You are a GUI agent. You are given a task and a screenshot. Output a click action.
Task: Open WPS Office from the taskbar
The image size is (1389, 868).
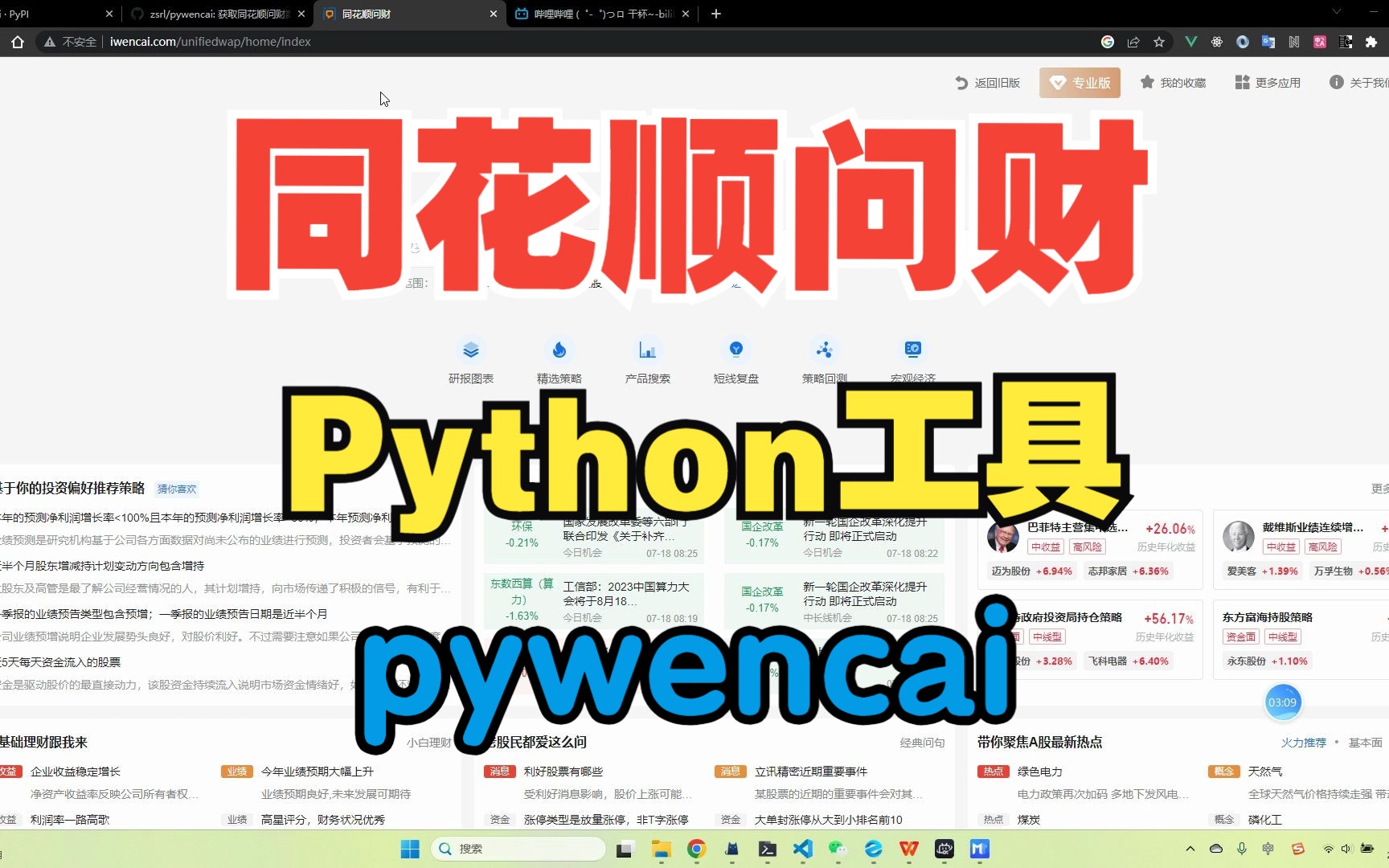(909, 849)
